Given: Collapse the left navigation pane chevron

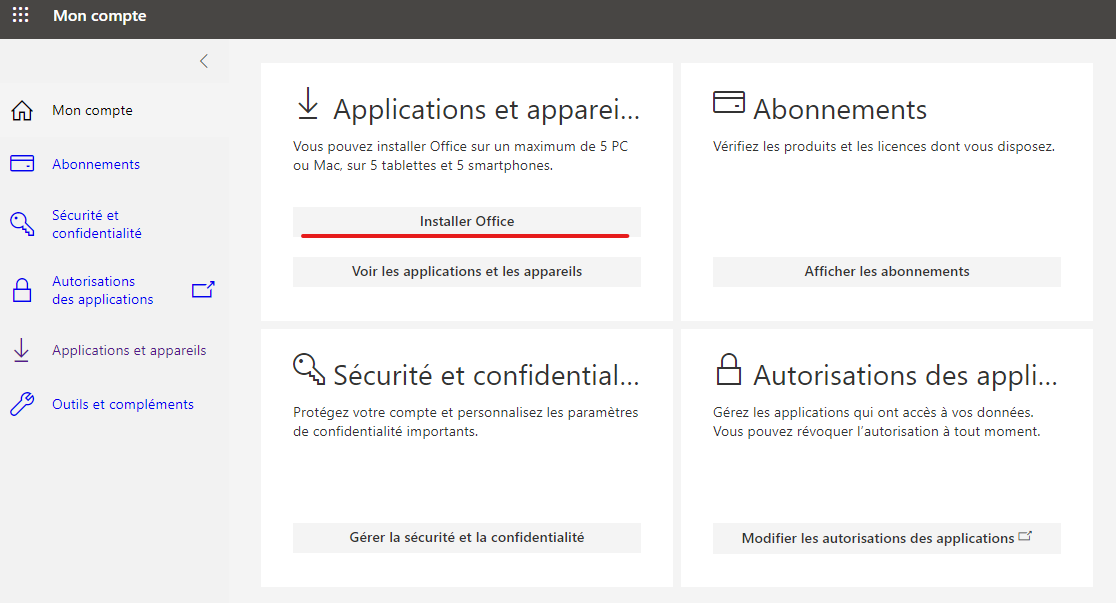Looking at the screenshot, I should [x=204, y=61].
